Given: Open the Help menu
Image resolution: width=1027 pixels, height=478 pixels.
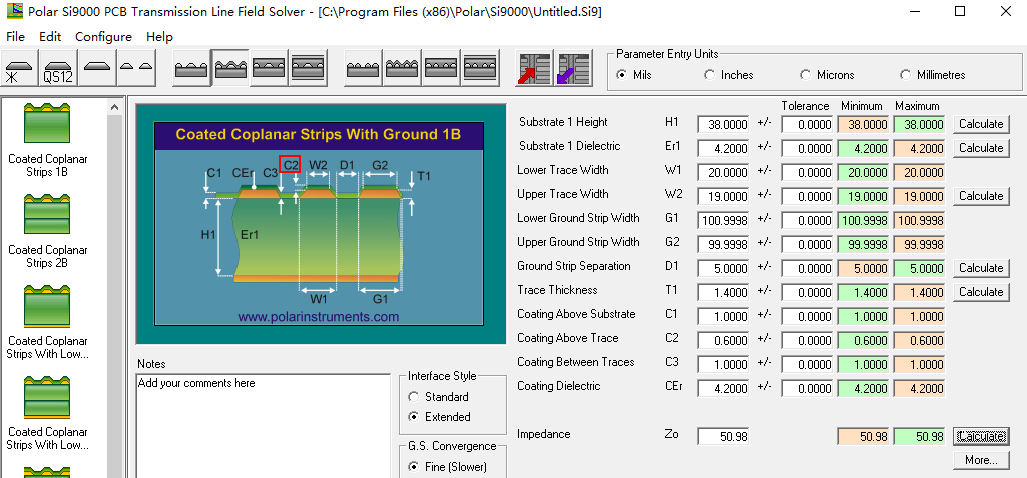Looking at the screenshot, I should [x=159, y=37].
